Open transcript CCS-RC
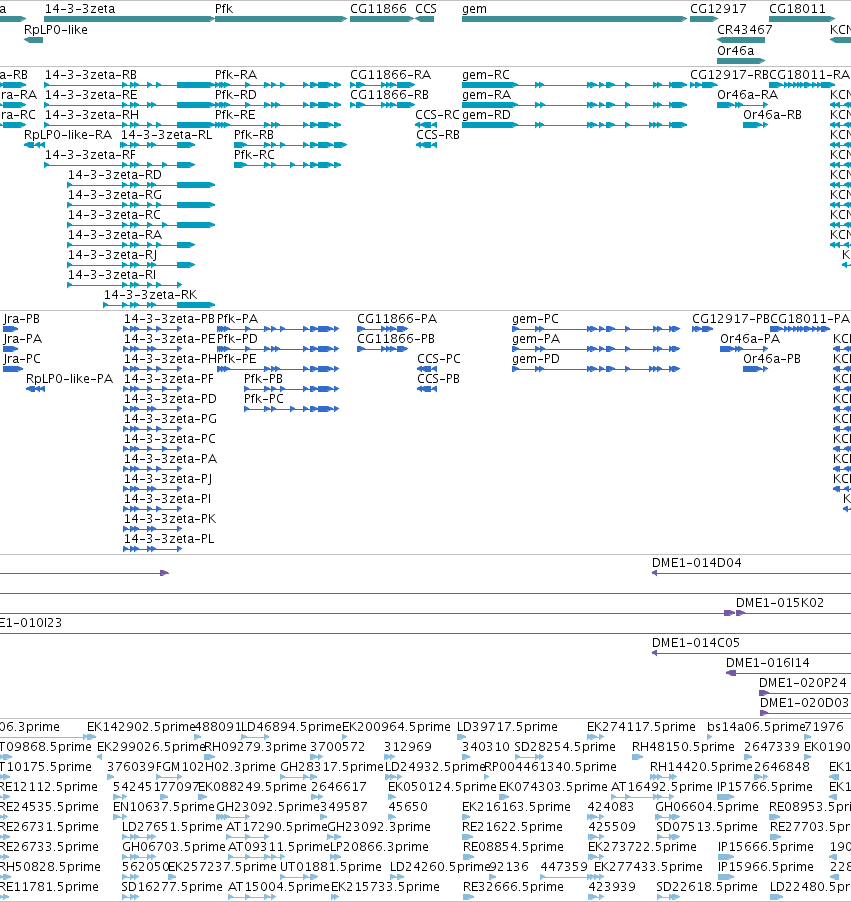The width and height of the screenshot is (851, 902). [437, 115]
